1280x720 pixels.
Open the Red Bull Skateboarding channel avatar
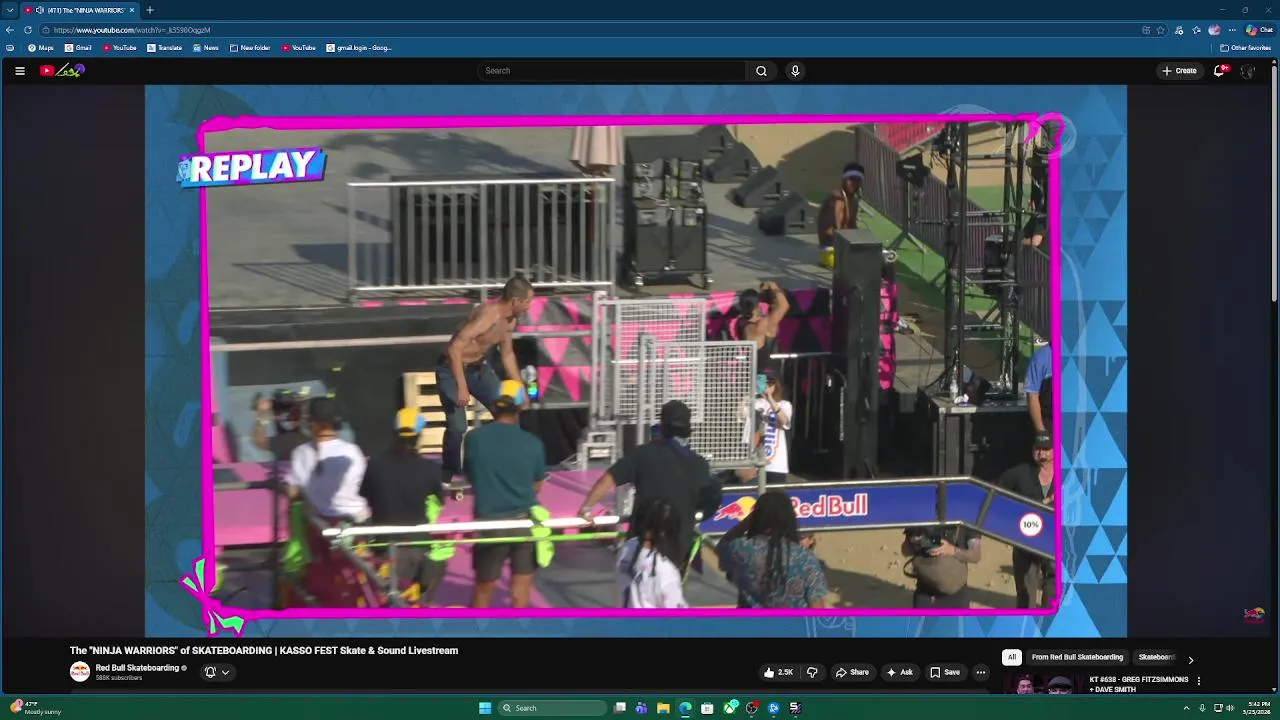(x=79, y=672)
